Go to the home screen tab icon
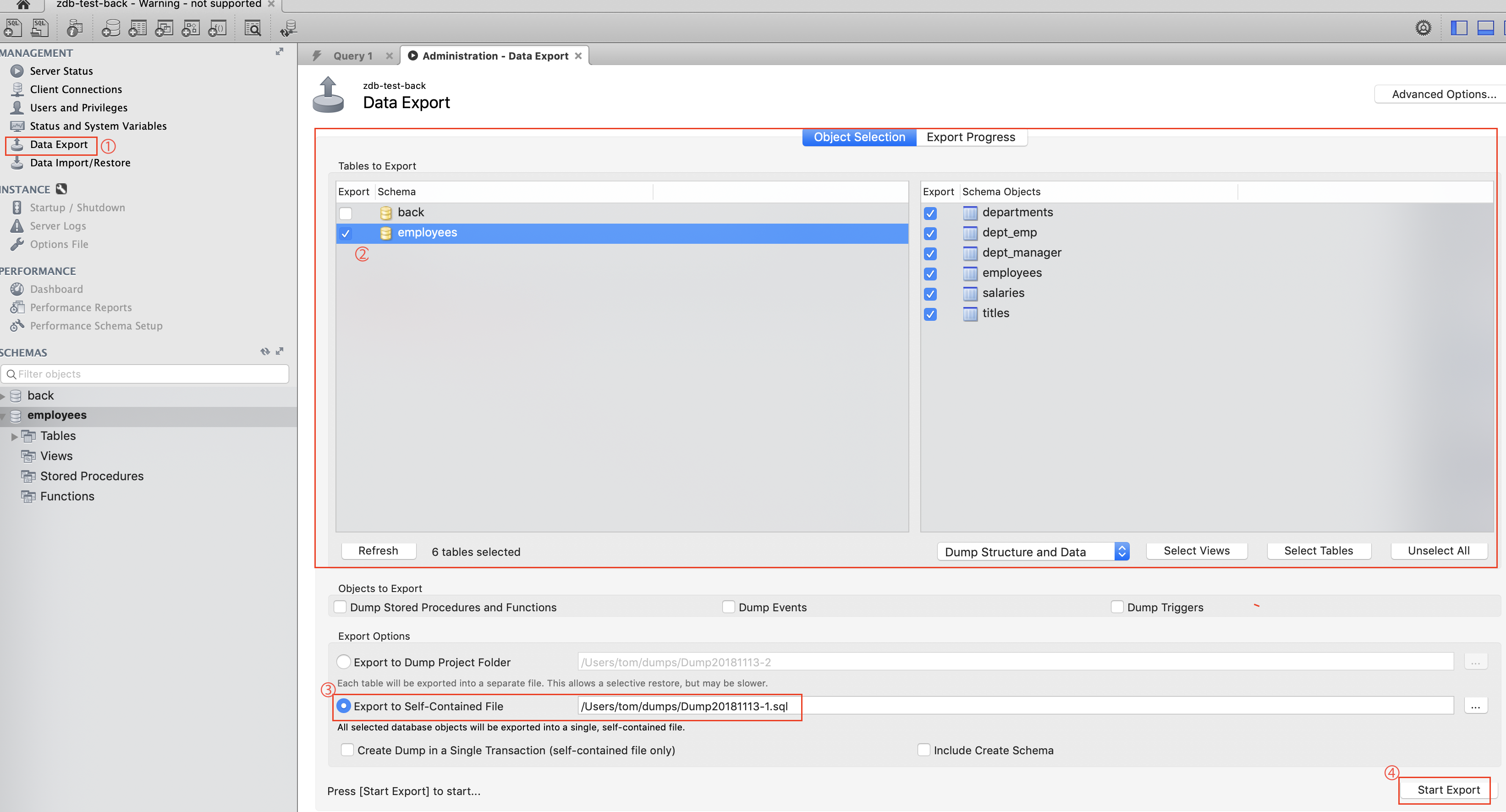Image resolution: width=1506 pixels, height=812 pixels. (x=23, y=5)
